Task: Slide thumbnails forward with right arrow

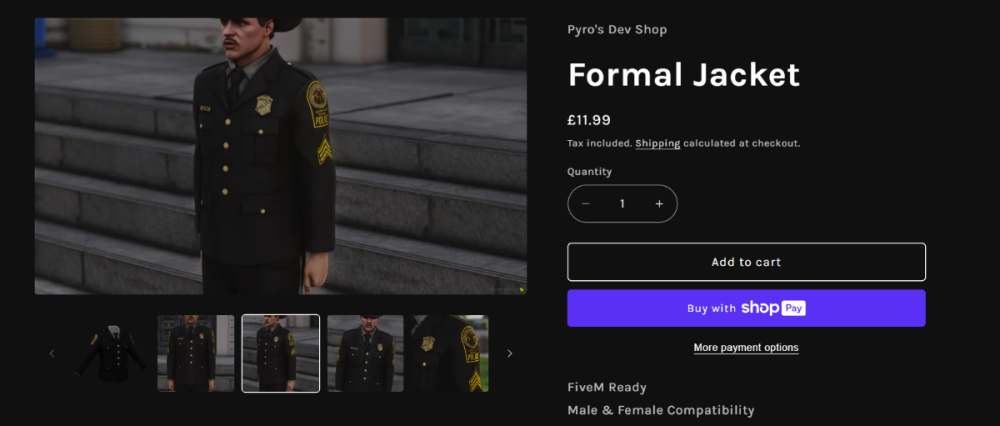Action: pyautogui.click(x=509, y=353)
